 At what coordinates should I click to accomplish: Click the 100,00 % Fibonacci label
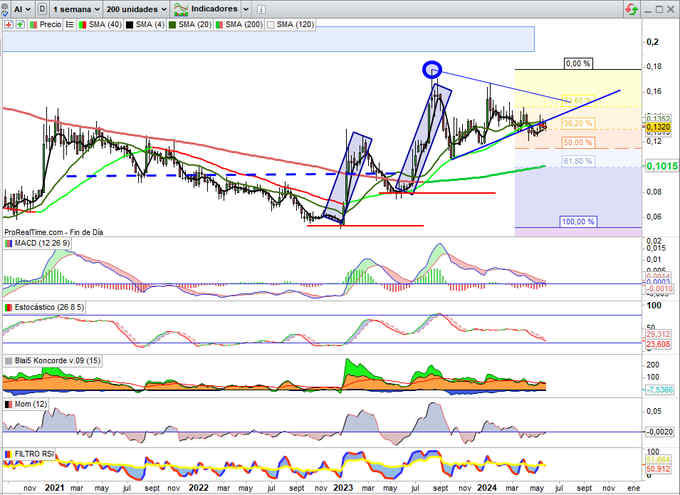(x=578, y=222)
